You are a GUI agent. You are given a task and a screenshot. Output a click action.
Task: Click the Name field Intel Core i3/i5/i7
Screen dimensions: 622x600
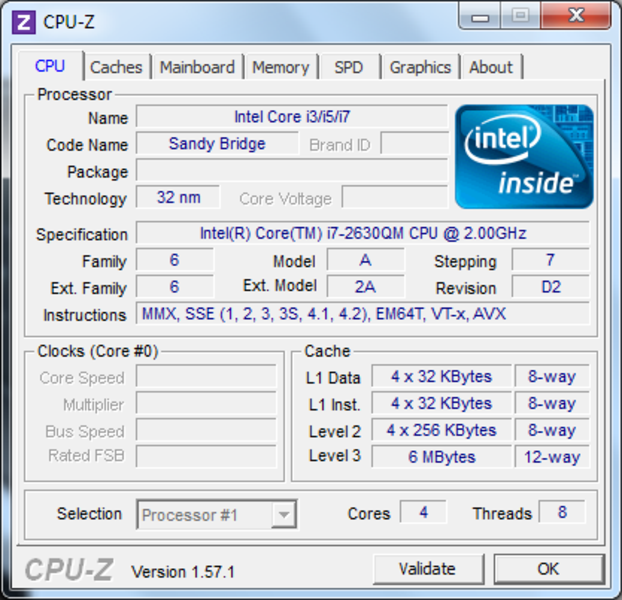tap(292, 117)
